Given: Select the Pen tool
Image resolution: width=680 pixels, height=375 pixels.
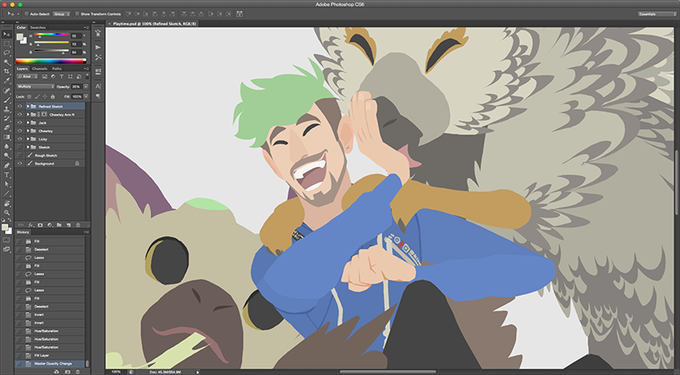Looking at the screenshot, I should pos(7,166).
